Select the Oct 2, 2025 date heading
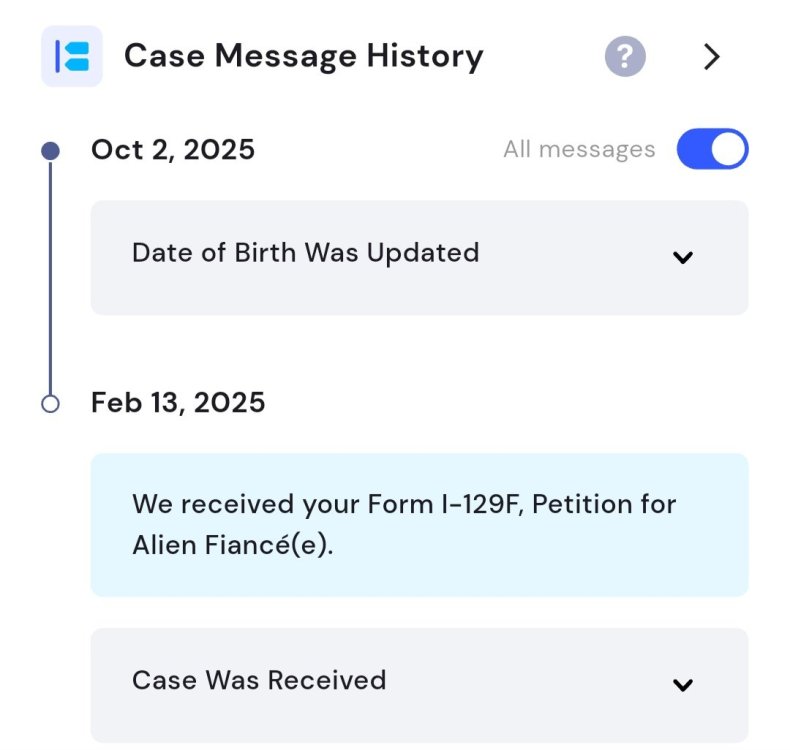790x750 pixels. click(173, 150)
